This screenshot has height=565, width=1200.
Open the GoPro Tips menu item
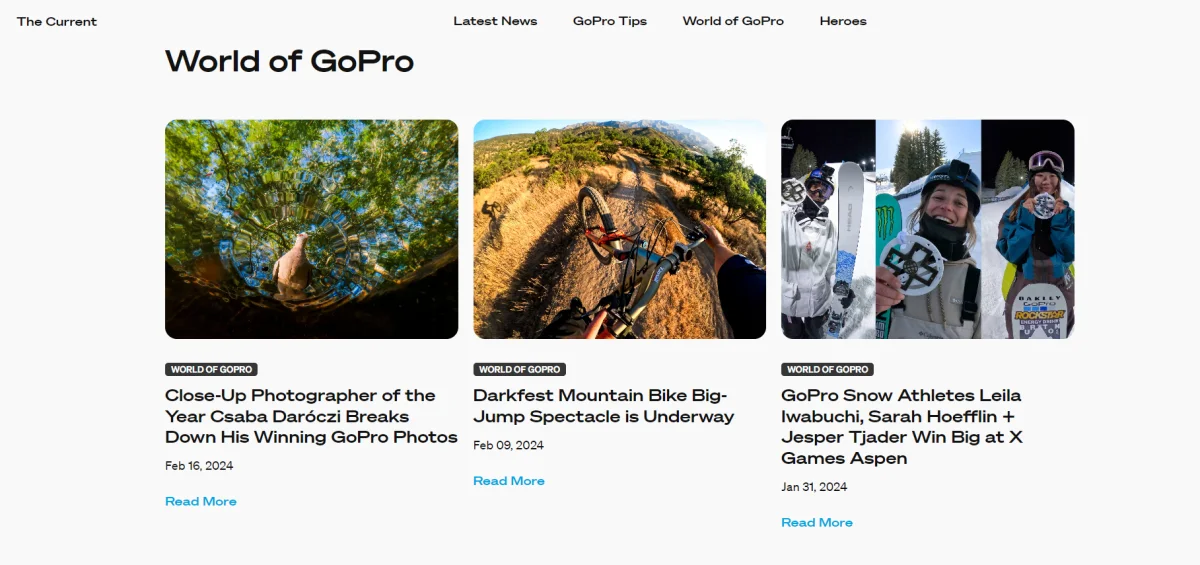(x=610, y=21)
